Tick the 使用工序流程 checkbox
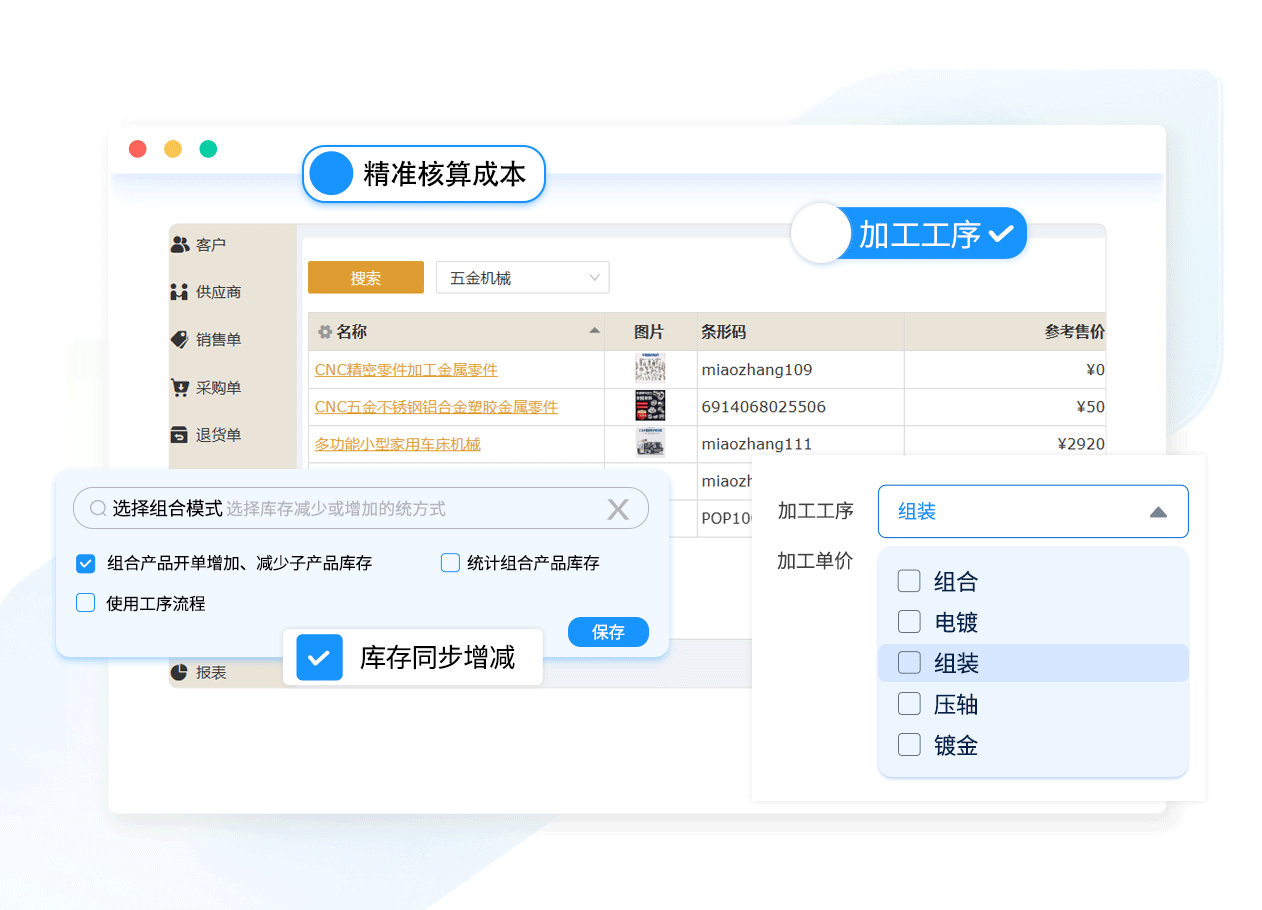1262x910 pixels. point(86,603)
